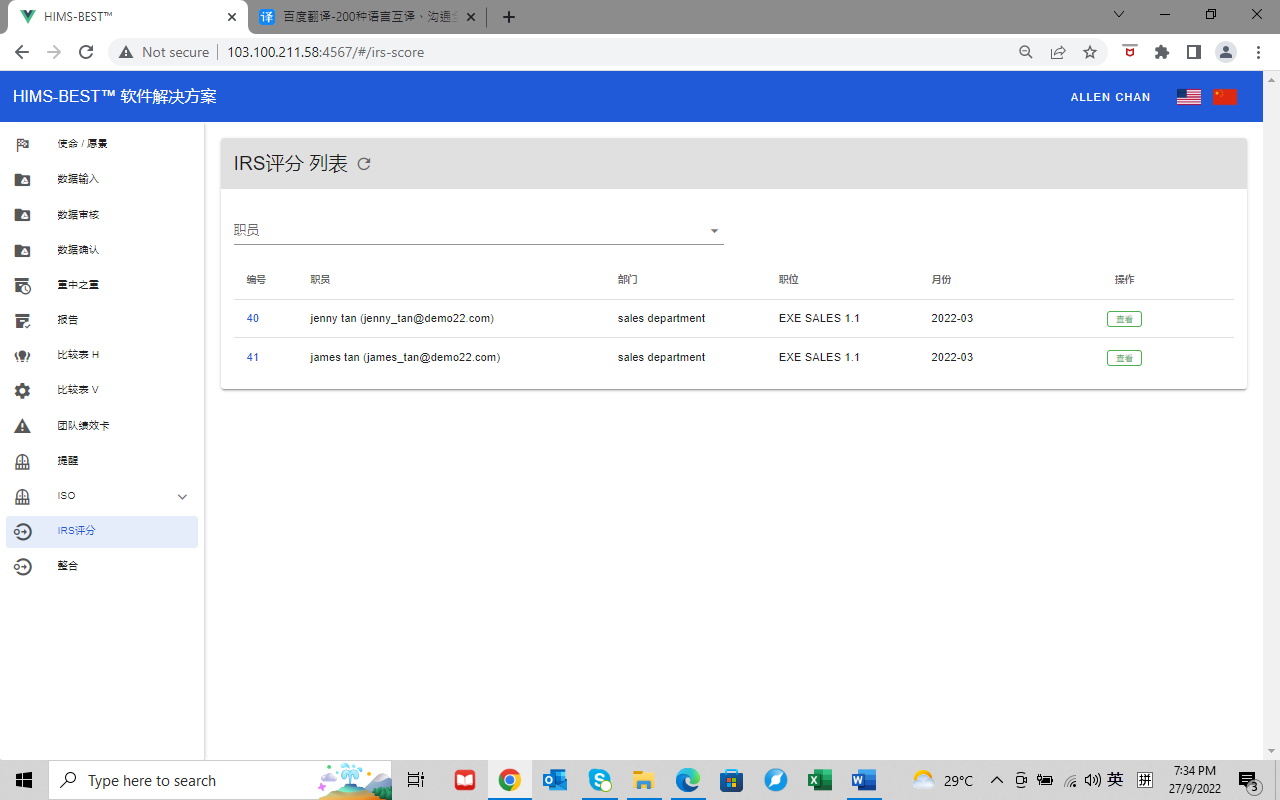
Task: Click the browser address bar URL
Action: [x=325, y=52]
